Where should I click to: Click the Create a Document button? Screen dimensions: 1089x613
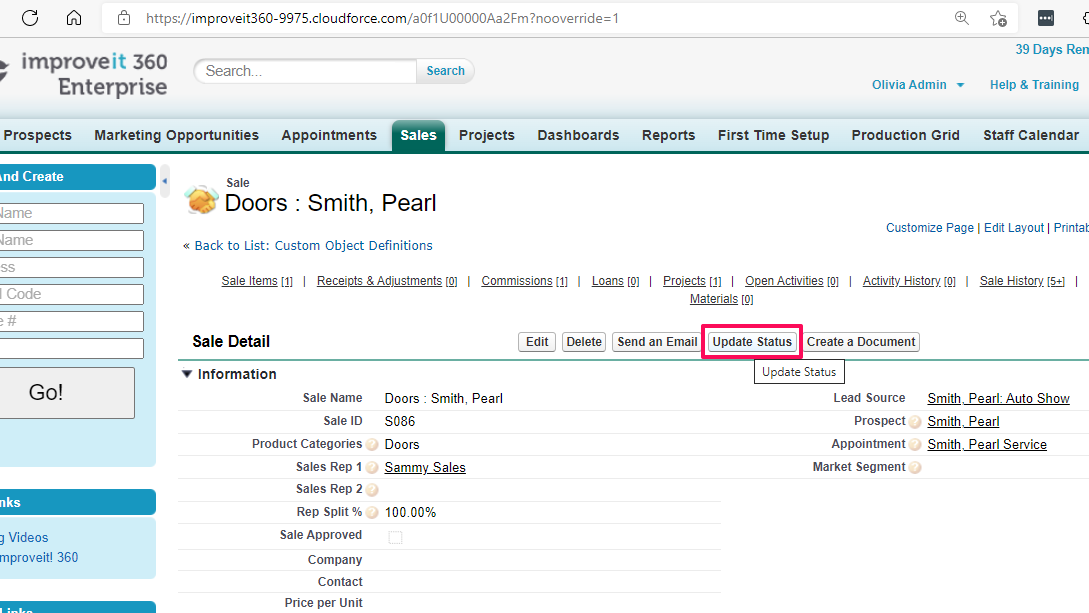pyautogui.click(x=861, y=342)
